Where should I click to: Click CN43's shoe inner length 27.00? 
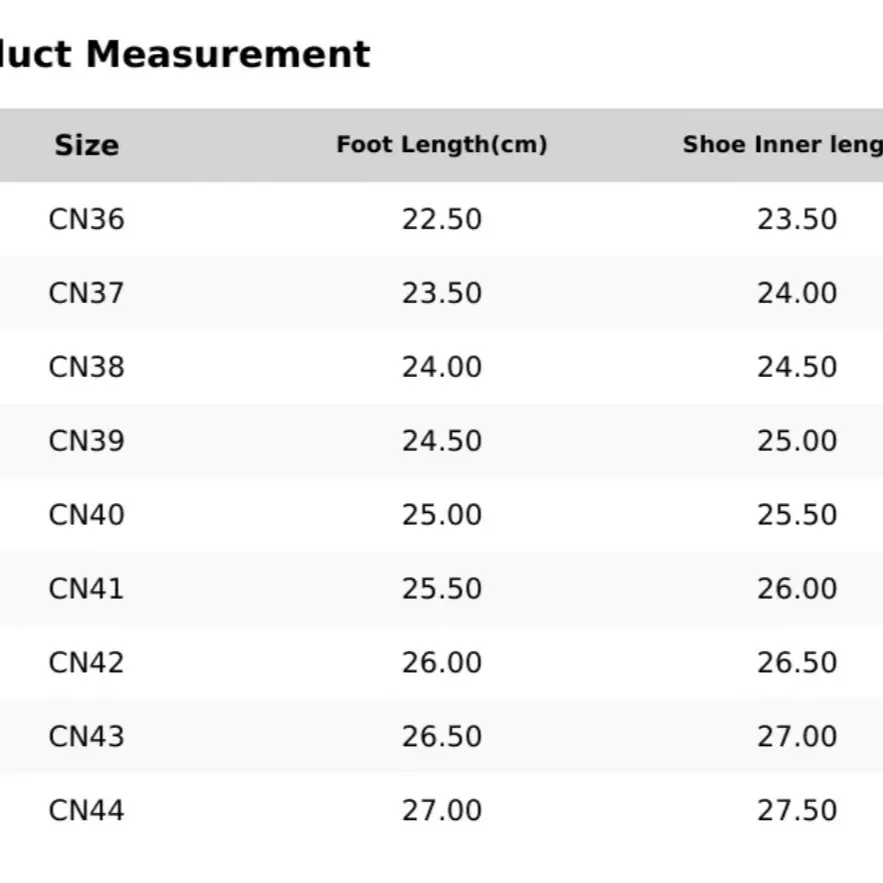pyautogui.click(x=796, y=736)
